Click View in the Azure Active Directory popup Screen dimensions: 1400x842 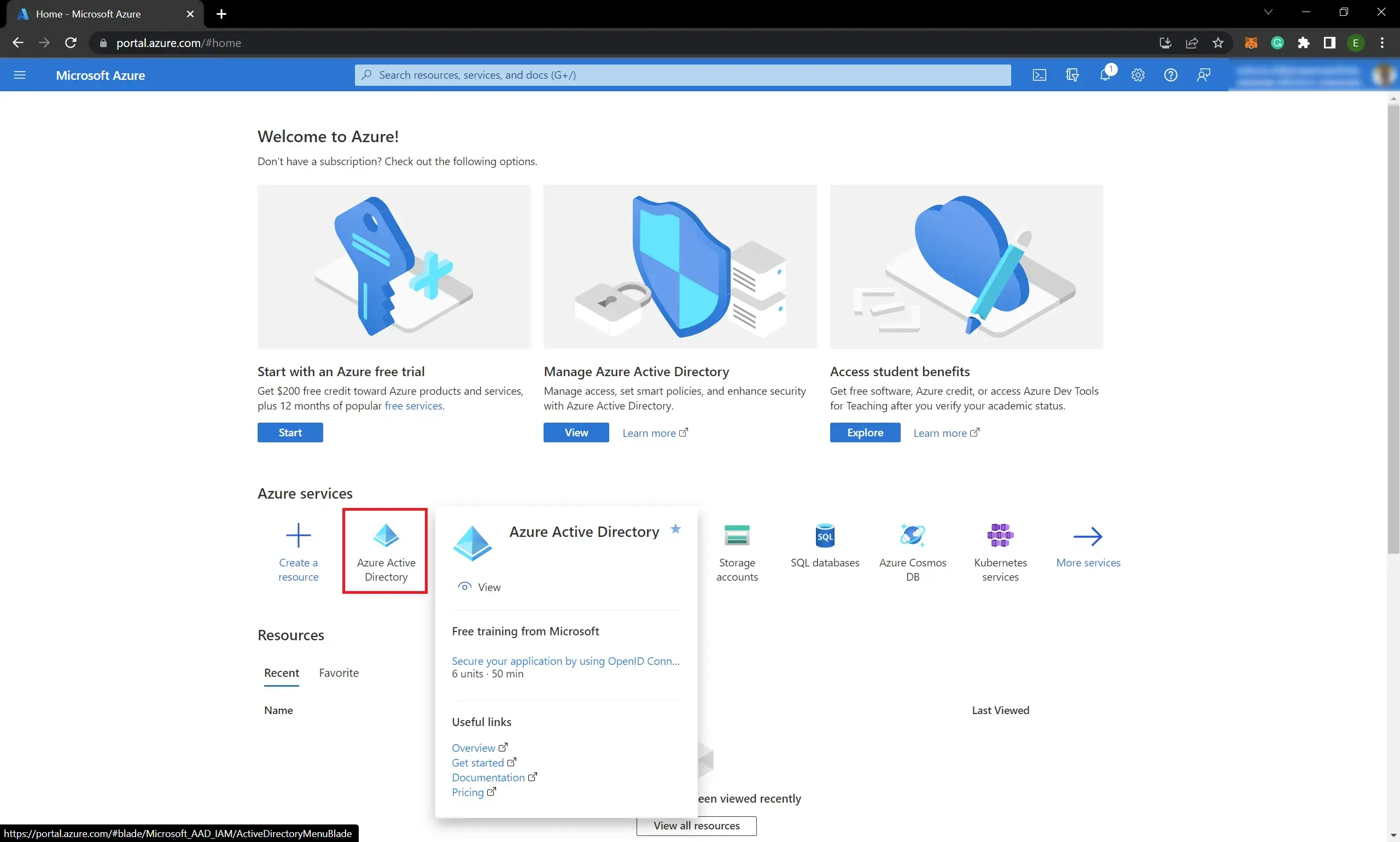[x=480, y=587]
